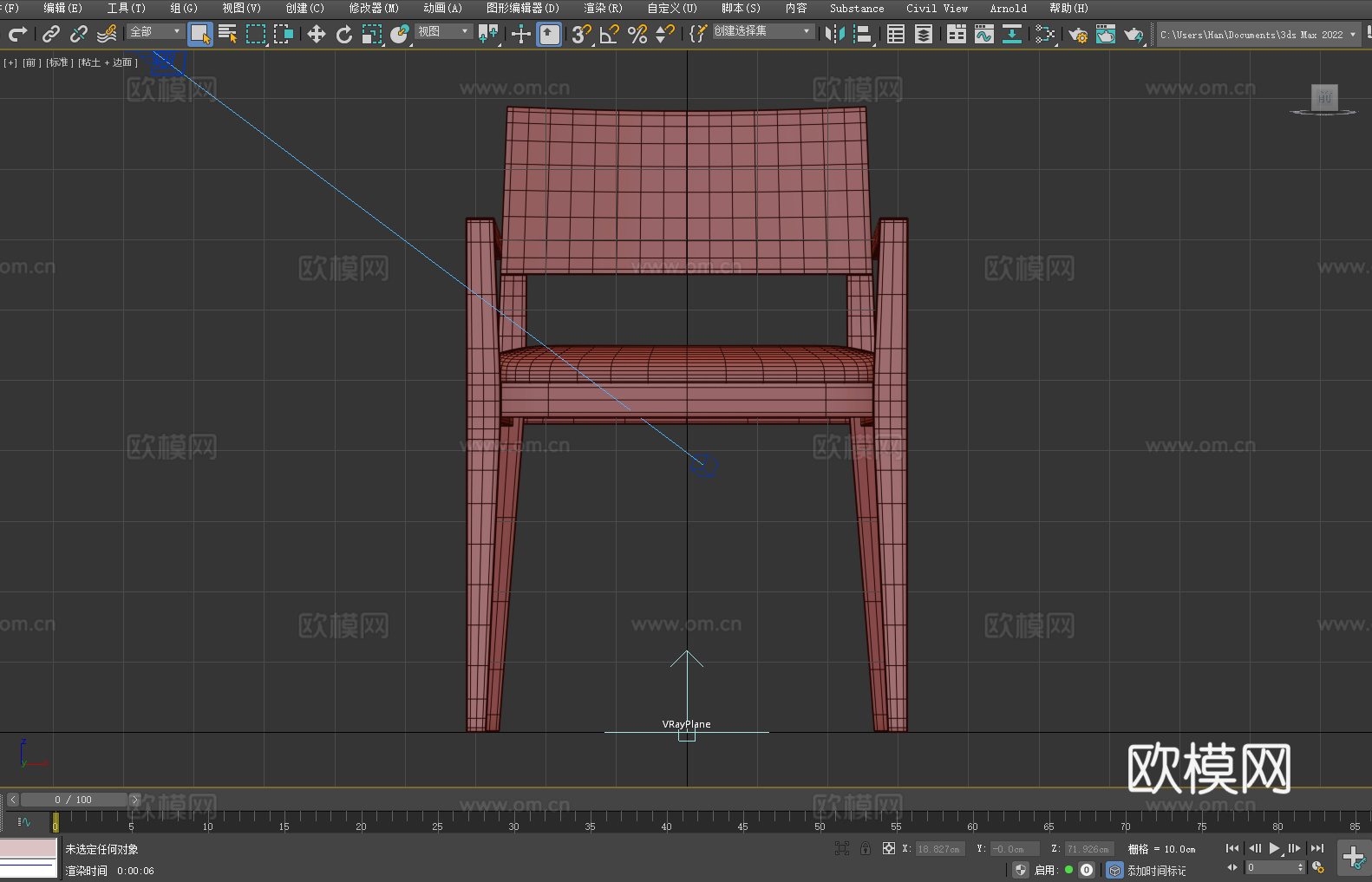The image size is (1372, 882).
Task: Open the project path dropdown
Action: point(1258,35)
